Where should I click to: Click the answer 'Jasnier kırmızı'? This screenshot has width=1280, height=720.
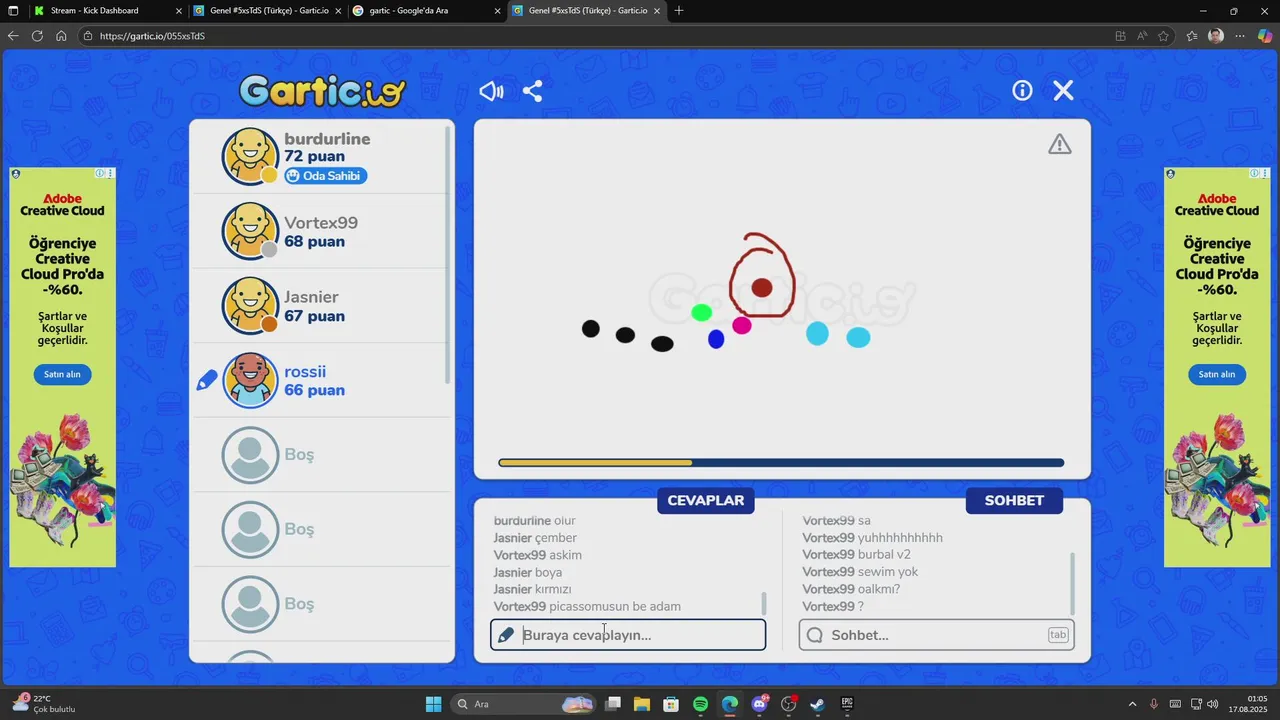point(532,590)
